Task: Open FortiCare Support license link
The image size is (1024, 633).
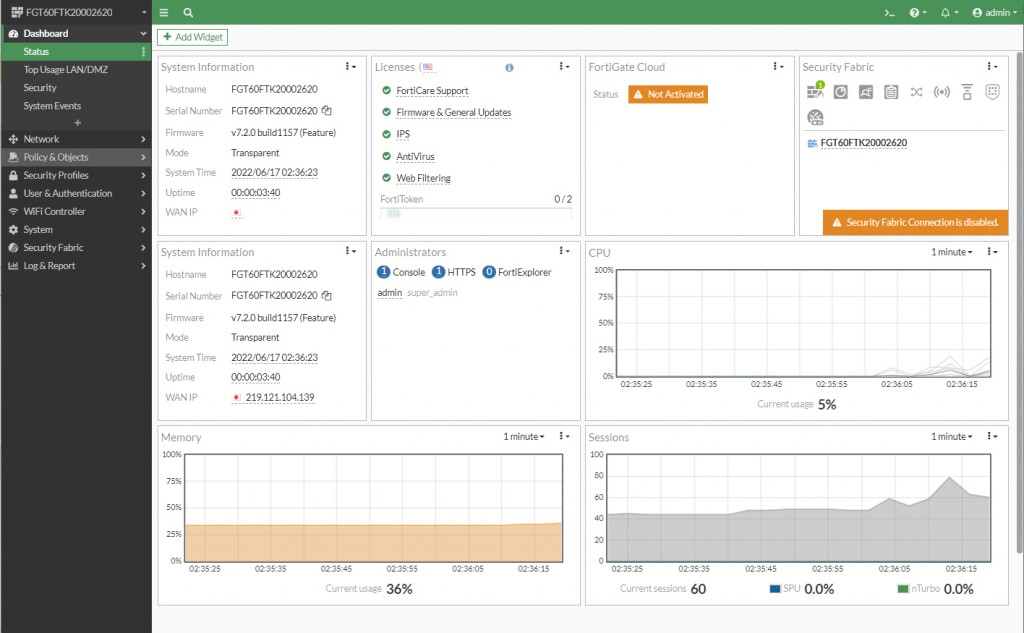Action: (x=432, y=91)
